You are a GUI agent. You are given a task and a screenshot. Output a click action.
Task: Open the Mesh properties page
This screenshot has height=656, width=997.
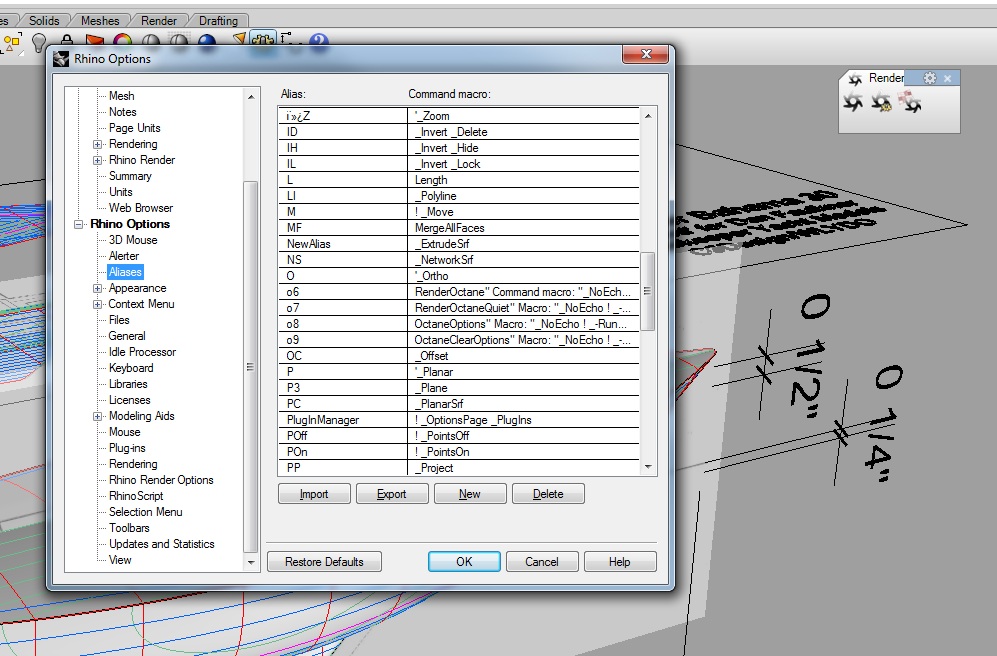[121, 96]
